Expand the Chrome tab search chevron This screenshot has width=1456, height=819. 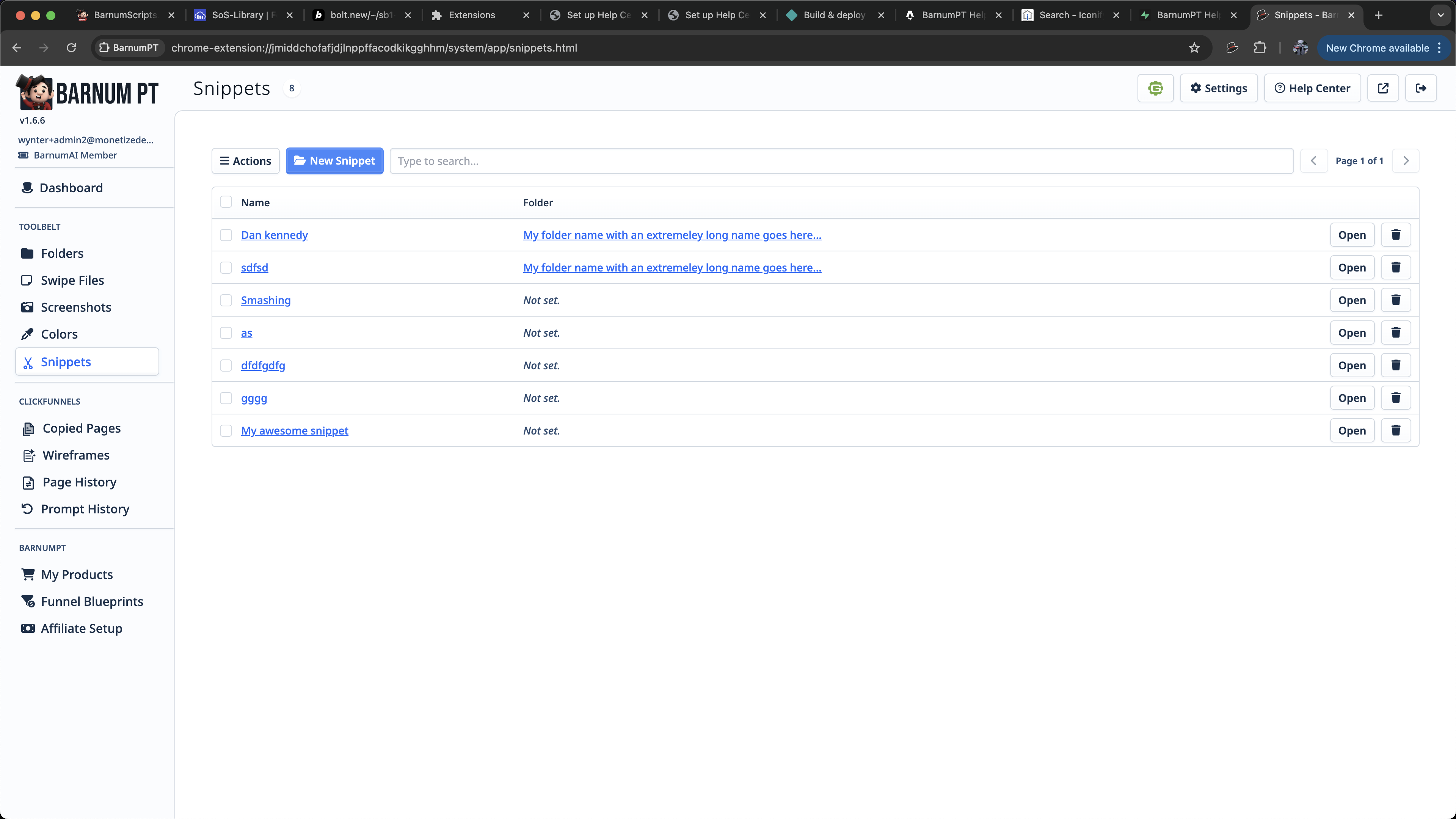[x=1440, y=15]
